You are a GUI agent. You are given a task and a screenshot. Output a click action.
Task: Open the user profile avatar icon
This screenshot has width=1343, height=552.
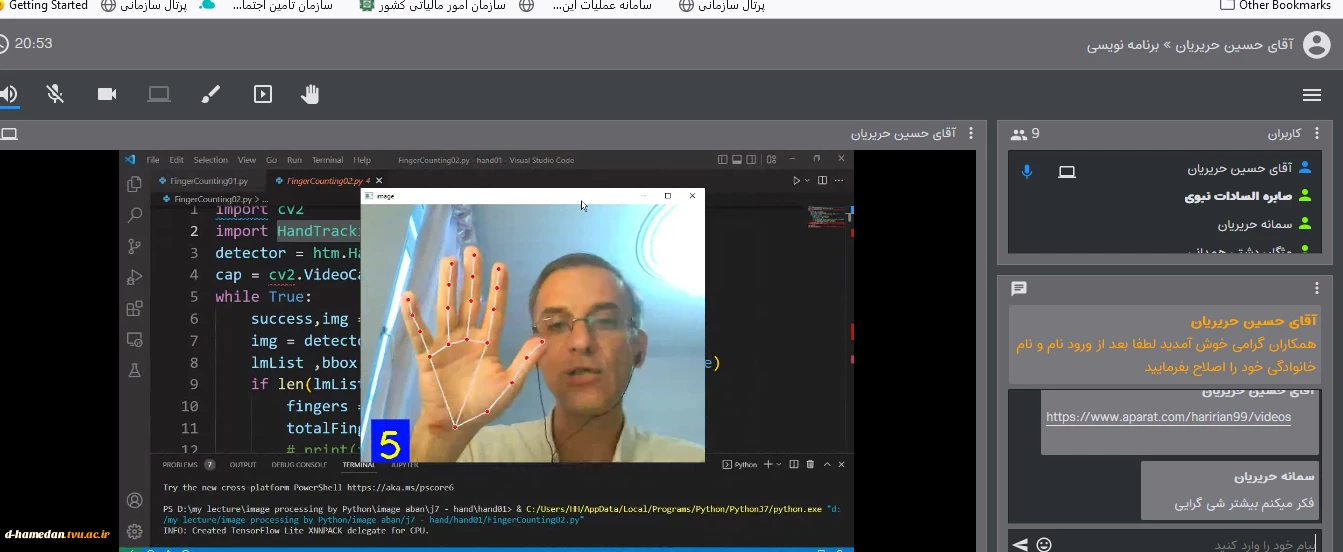pyautogui.click(x=1317, y=45)
